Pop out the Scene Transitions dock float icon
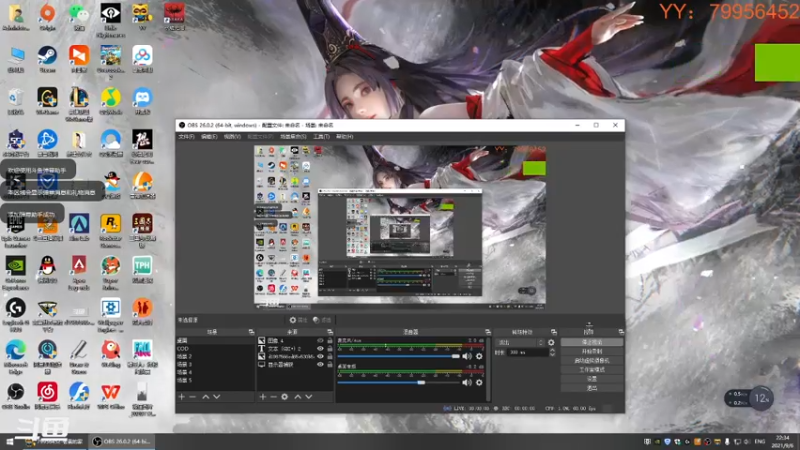The image size is (800, 450). coord(554,332)
